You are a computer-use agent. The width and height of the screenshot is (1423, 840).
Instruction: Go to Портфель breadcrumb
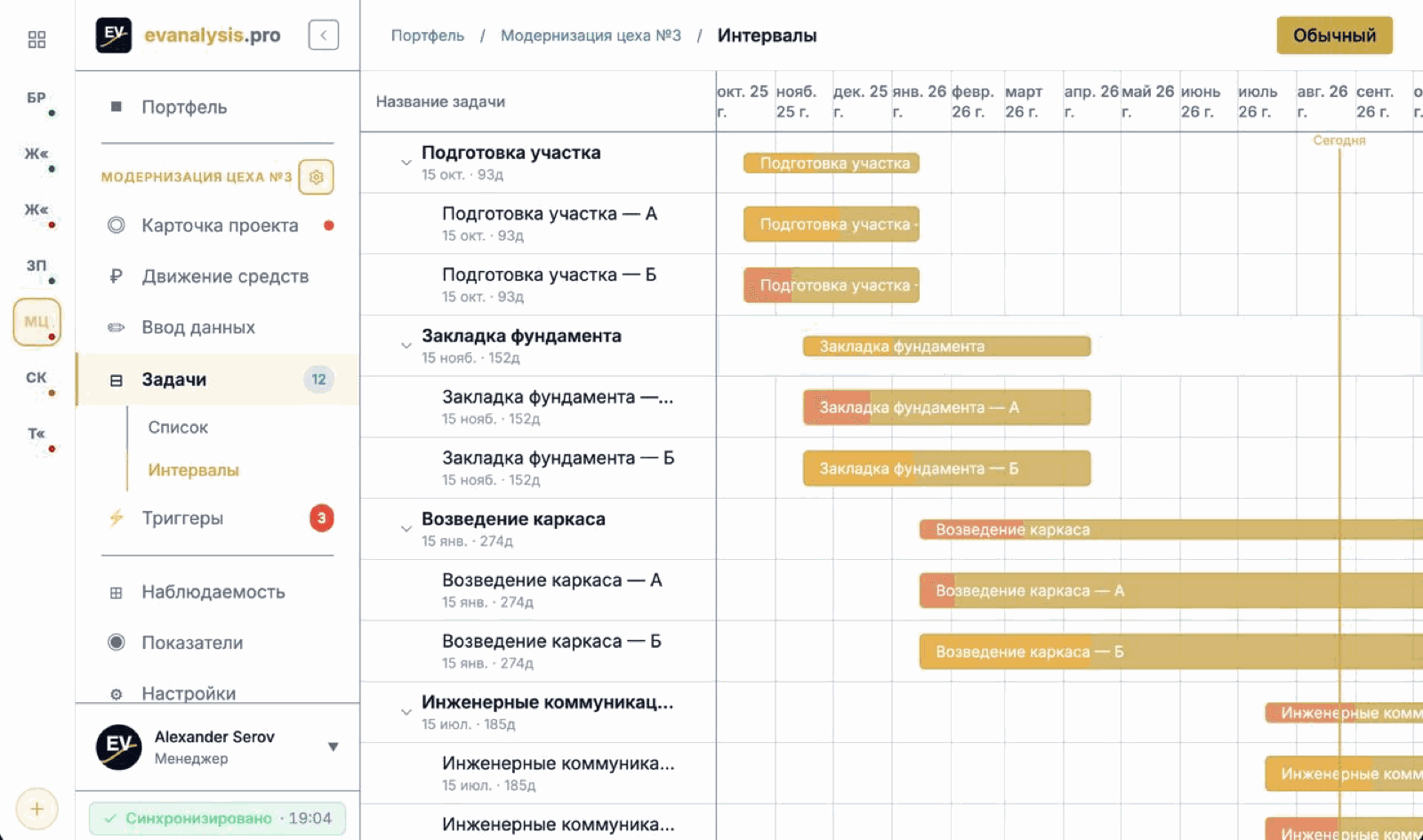[x=428, y=36]
